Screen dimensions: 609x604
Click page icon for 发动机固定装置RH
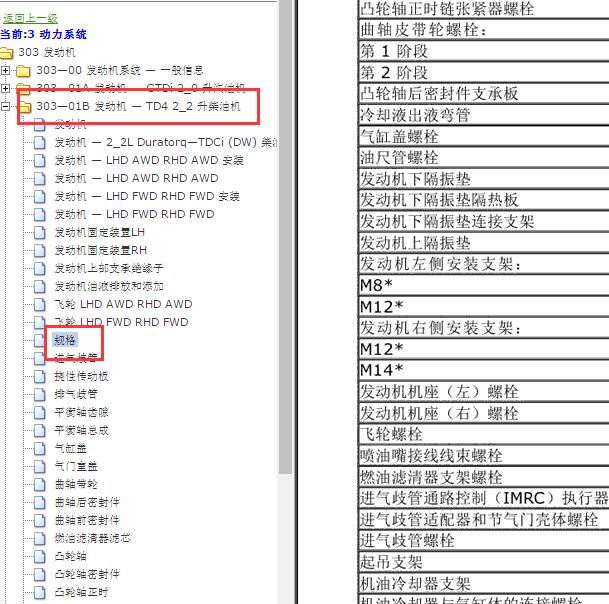[40, 251]
